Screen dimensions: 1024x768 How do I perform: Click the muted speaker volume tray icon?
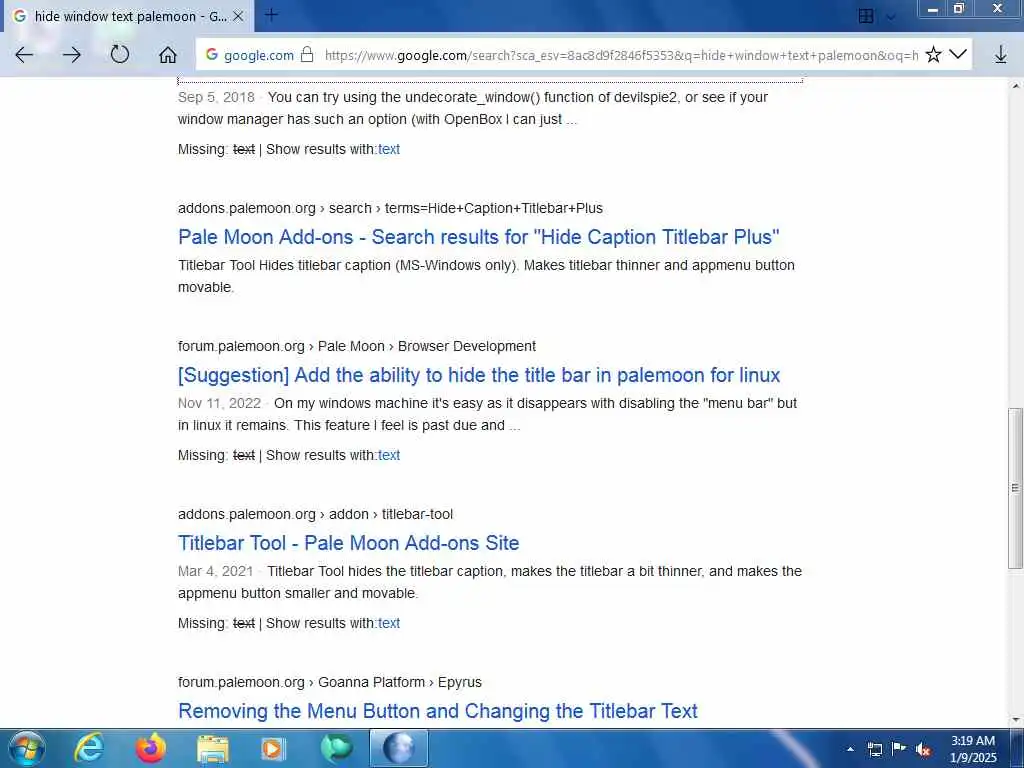[x=923, y=750]
